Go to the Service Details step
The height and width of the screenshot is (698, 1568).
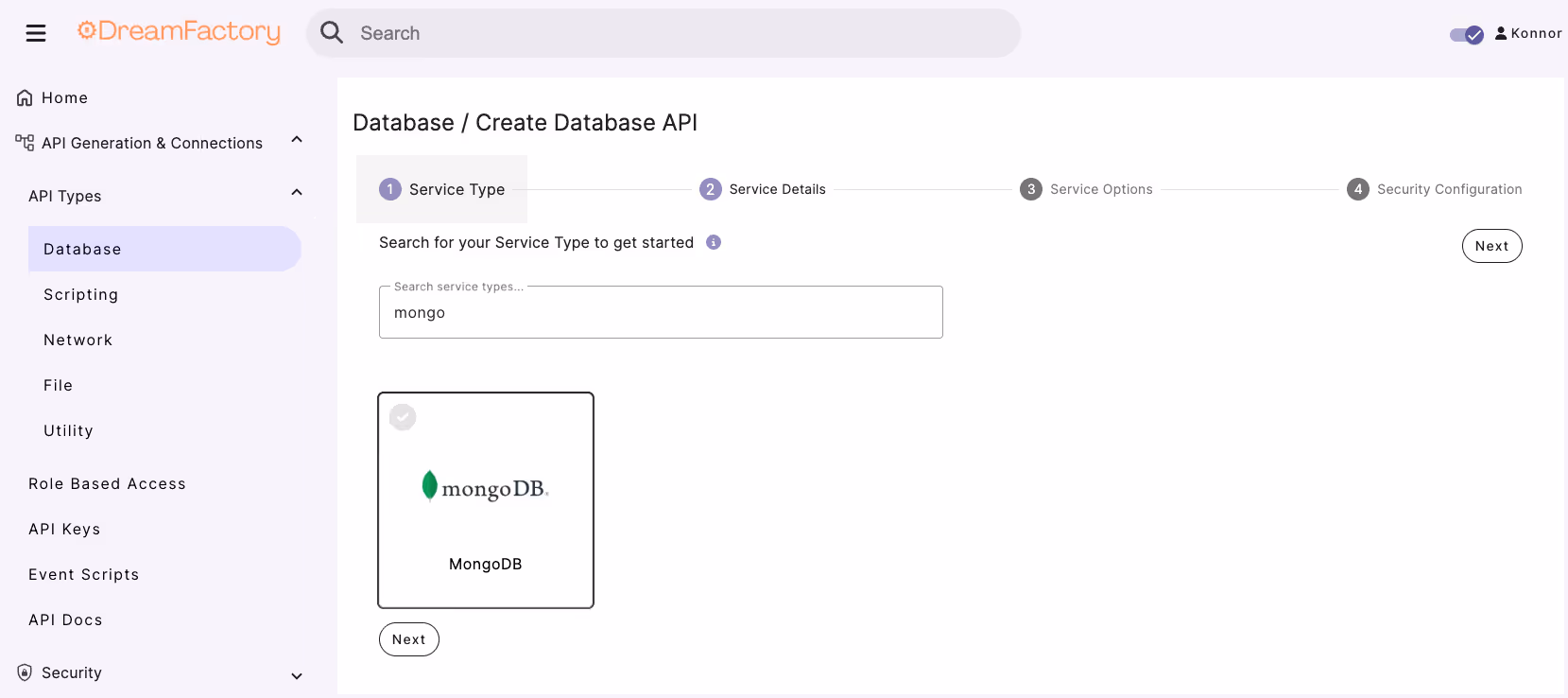(x=762, y=189)
